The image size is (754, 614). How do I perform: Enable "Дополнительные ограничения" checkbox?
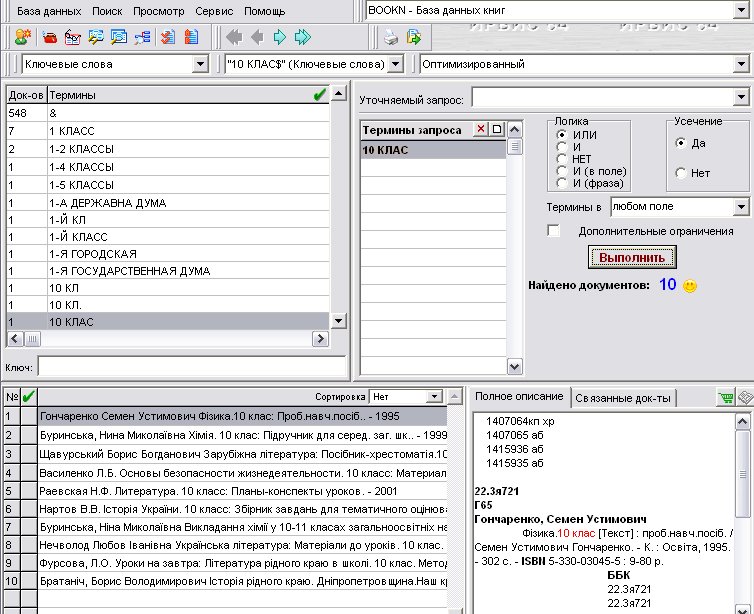[x=553, y=231]
